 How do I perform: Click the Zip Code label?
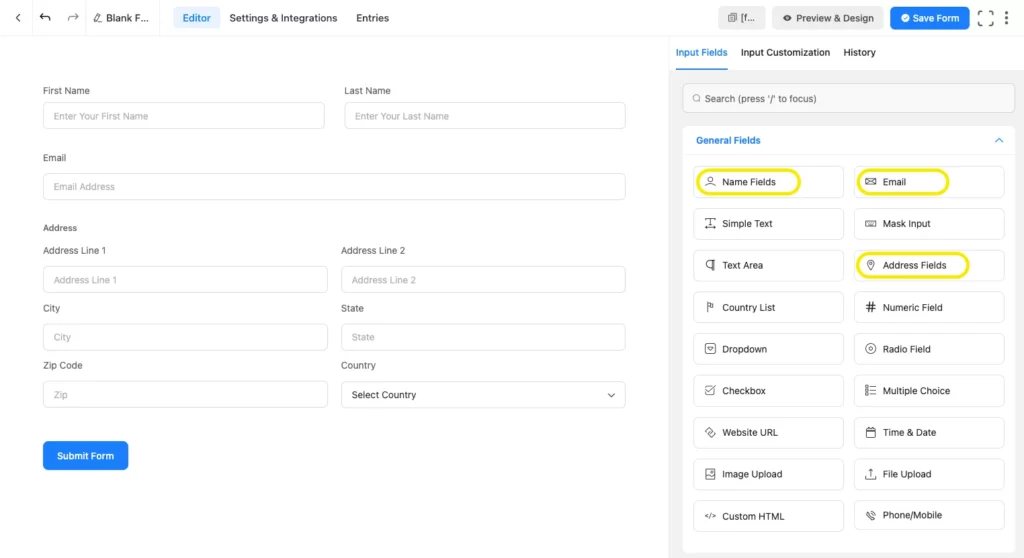(63, 365)
